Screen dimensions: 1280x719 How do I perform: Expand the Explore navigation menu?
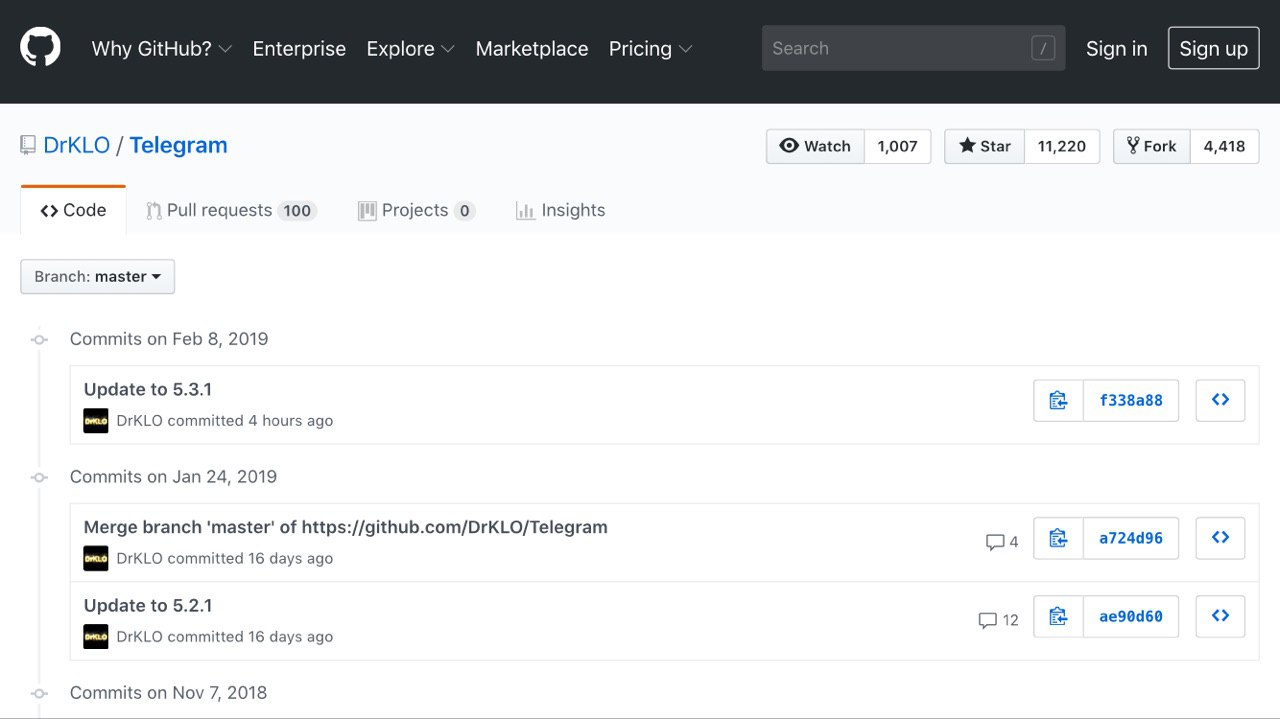pos(410,49)
